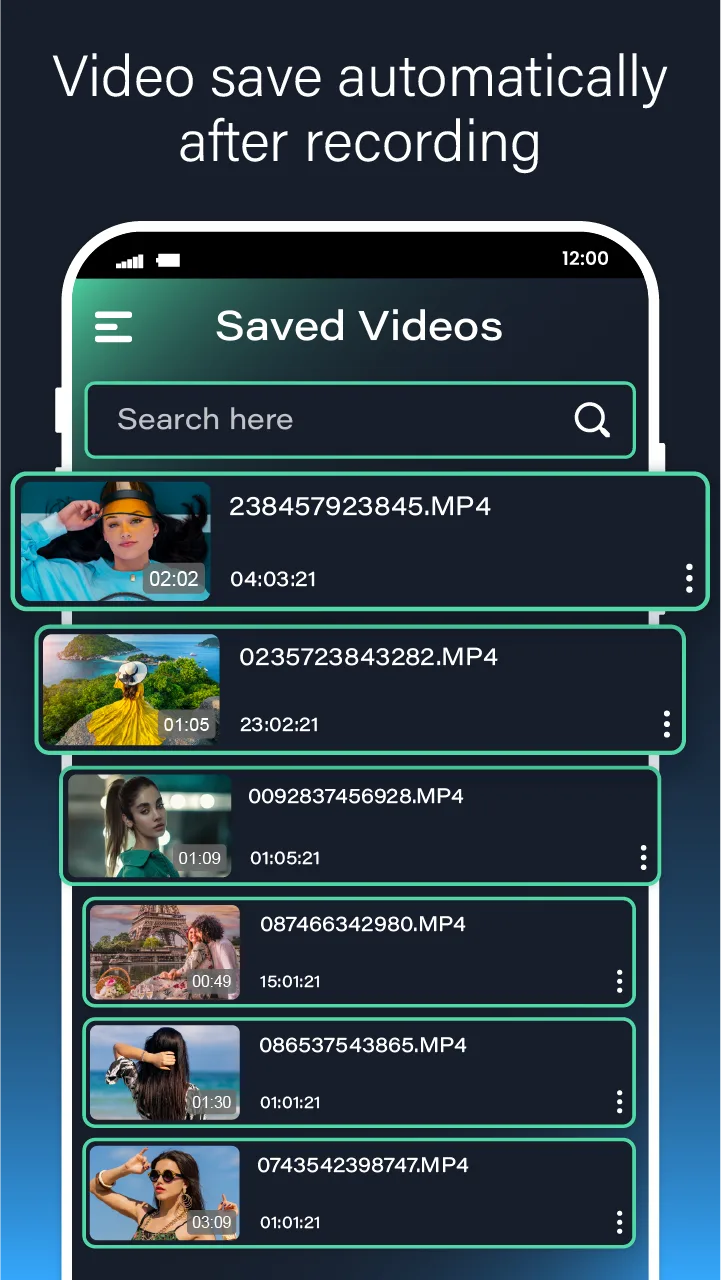
Task: Open options for 0235723843282.MP4
Action: click(x=667, y=724)
